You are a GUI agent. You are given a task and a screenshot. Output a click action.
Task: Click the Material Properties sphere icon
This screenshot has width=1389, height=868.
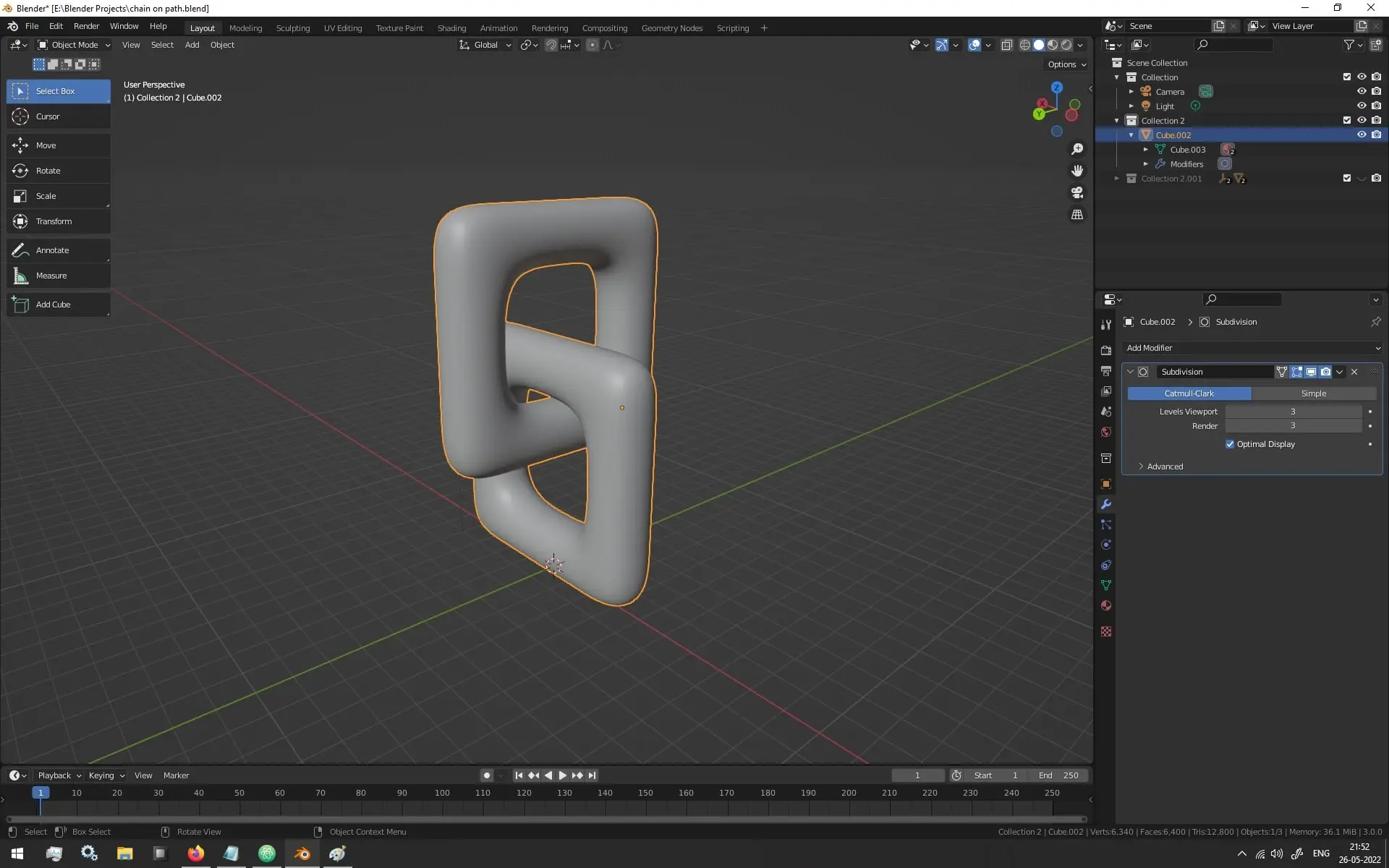[1106, 605]
